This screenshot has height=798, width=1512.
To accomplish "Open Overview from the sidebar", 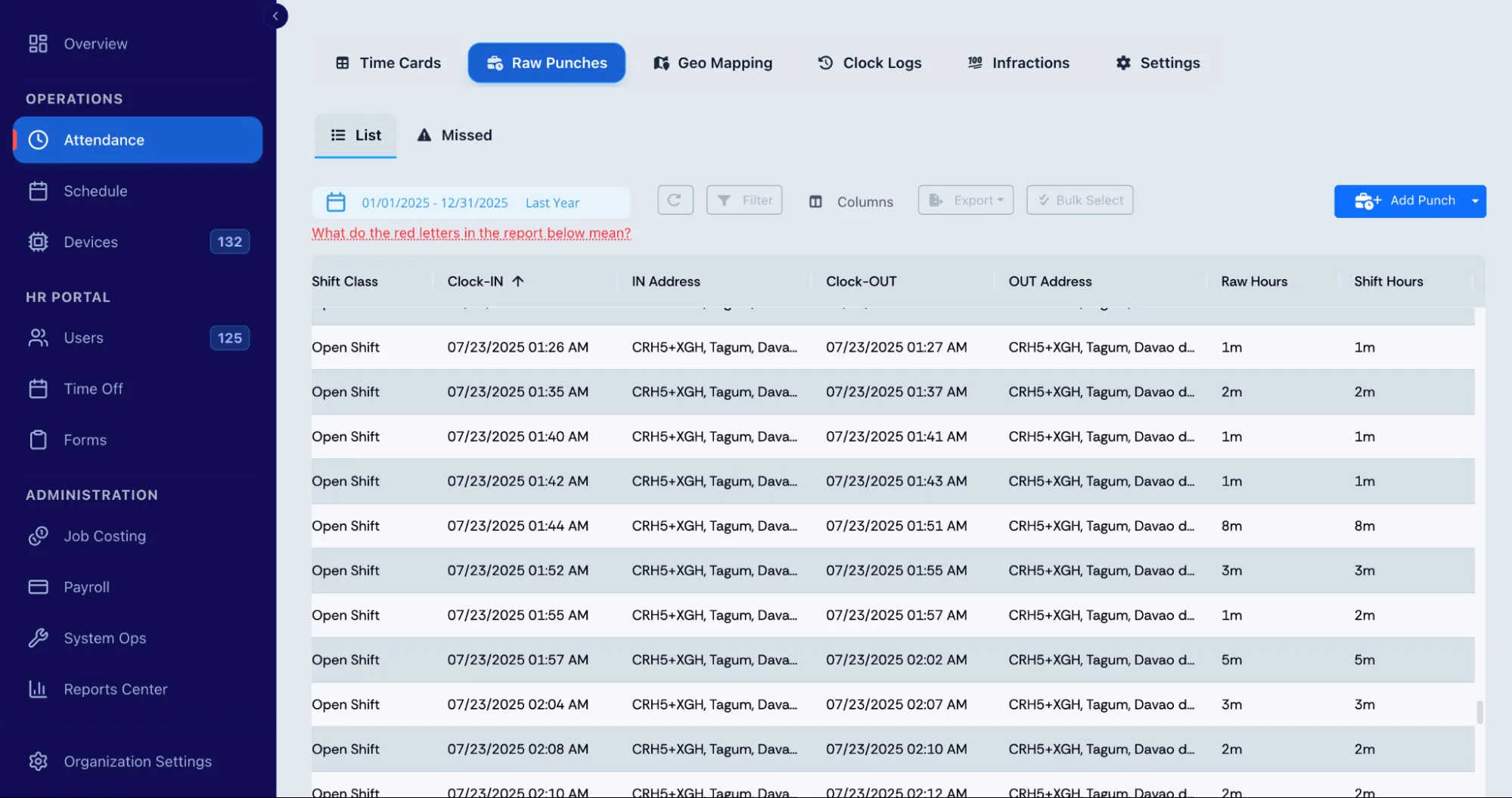I will click(x=95, y=44).
